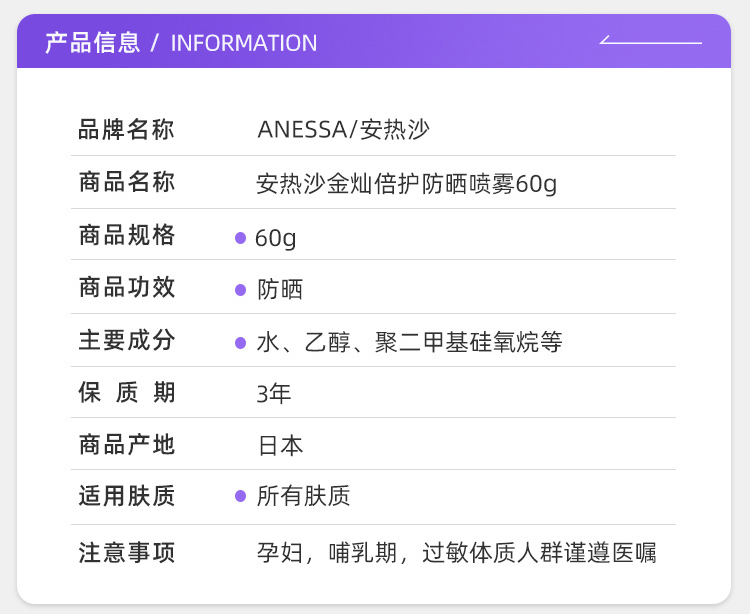Click the INFORMATION text in the header
Screen dimensions: 750x614
244,43
